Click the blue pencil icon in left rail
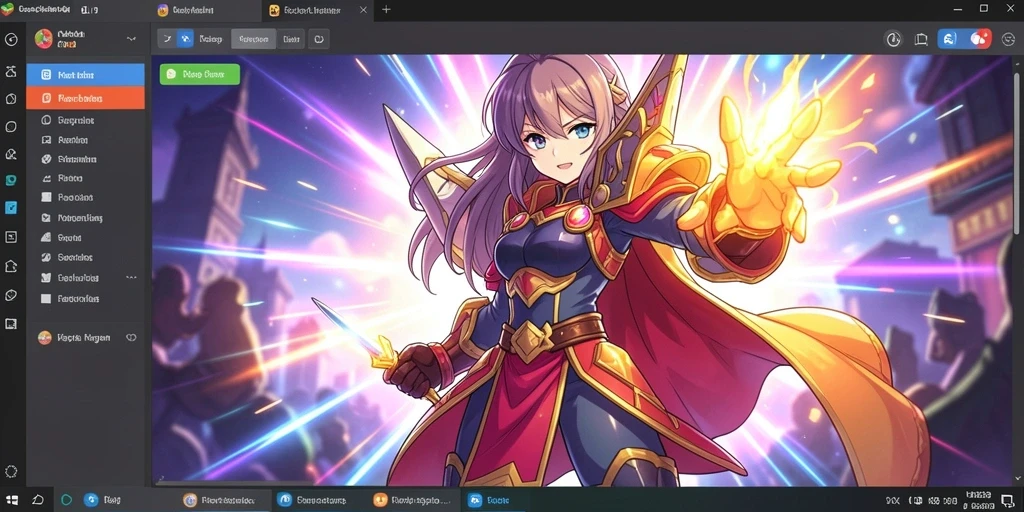 tap(11, 208)
